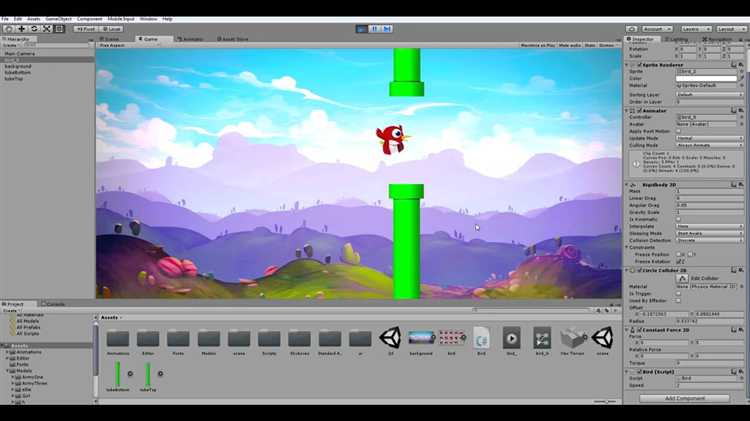Open Circle Collider 2D help icon
Image resolution: width=750 pixels, height=421 pixels.
[x=734, y=270]
